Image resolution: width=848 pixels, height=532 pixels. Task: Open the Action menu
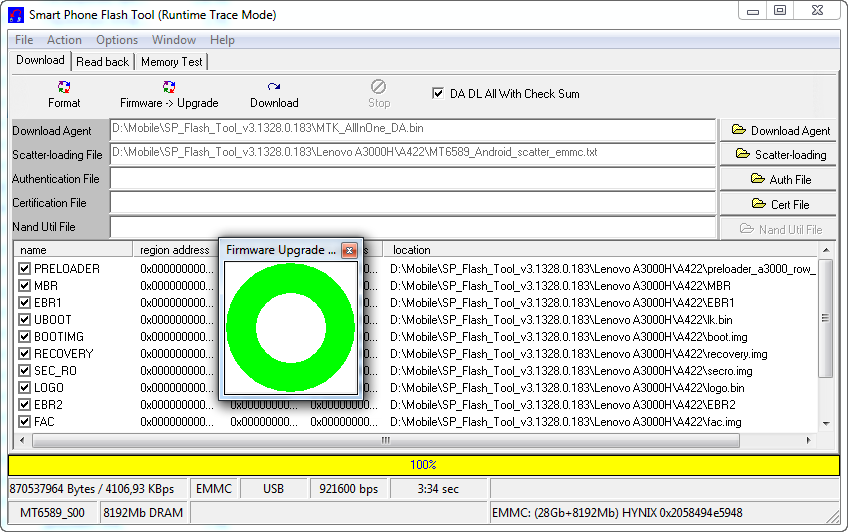click(x=64, y=40)
